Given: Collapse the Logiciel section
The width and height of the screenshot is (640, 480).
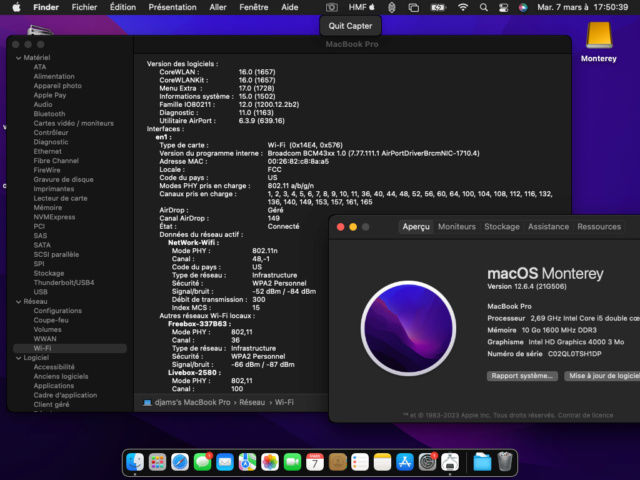Looking at the screenshot, I should [x=18, y=358].
